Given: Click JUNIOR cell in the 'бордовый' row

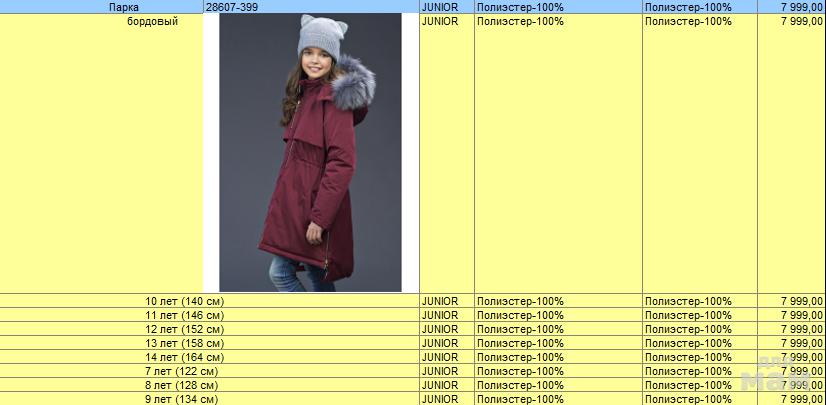Looking at the screenshot, I should click(440, 21).
